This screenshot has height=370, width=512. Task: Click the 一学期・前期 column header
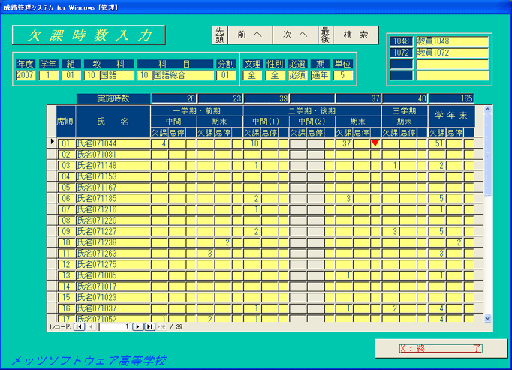[197, 111]
